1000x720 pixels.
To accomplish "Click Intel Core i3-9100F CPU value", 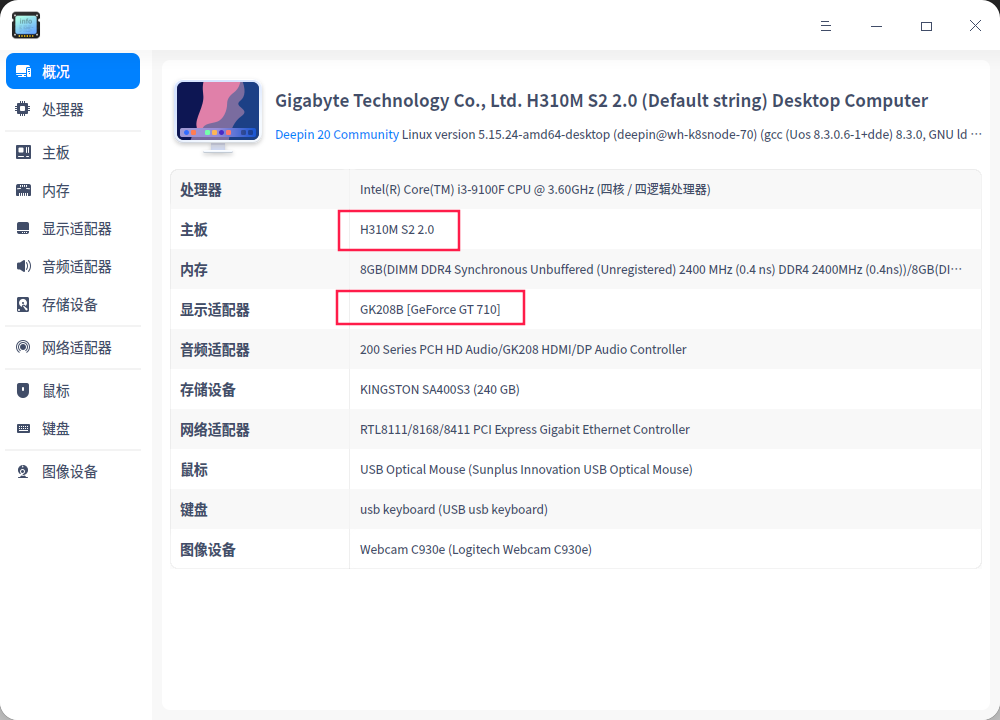I will (535, 189).
